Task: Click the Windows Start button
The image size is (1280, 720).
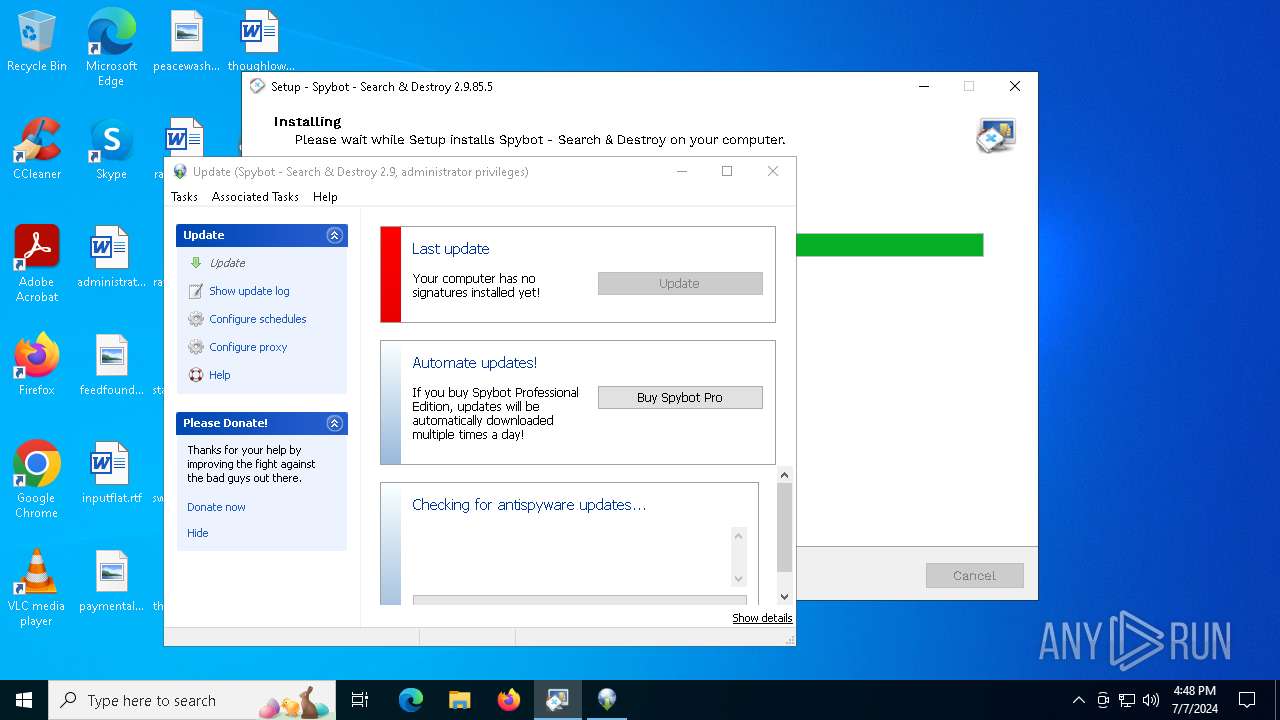Action: 24,700
